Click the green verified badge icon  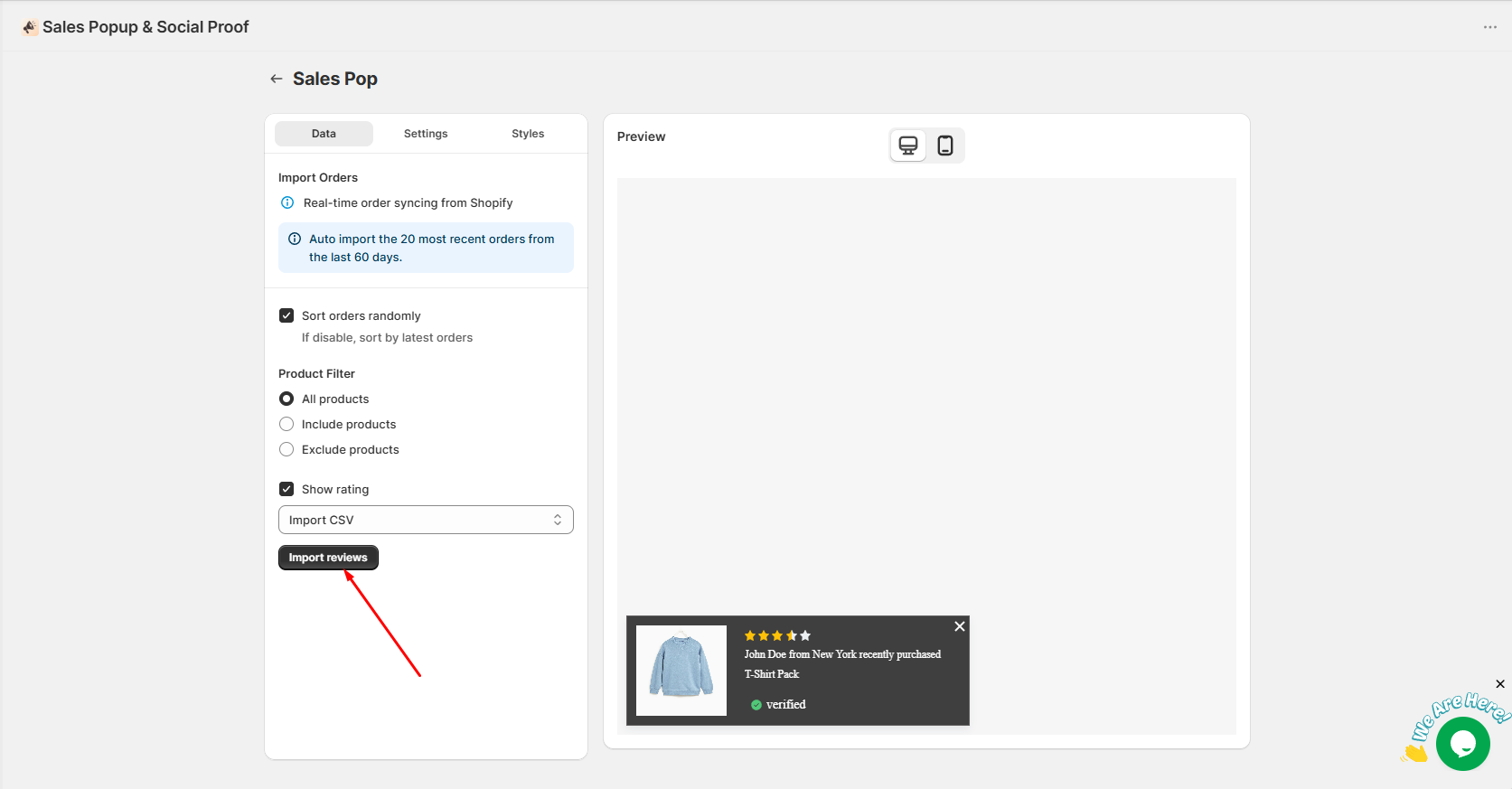(x=756, y=705)
